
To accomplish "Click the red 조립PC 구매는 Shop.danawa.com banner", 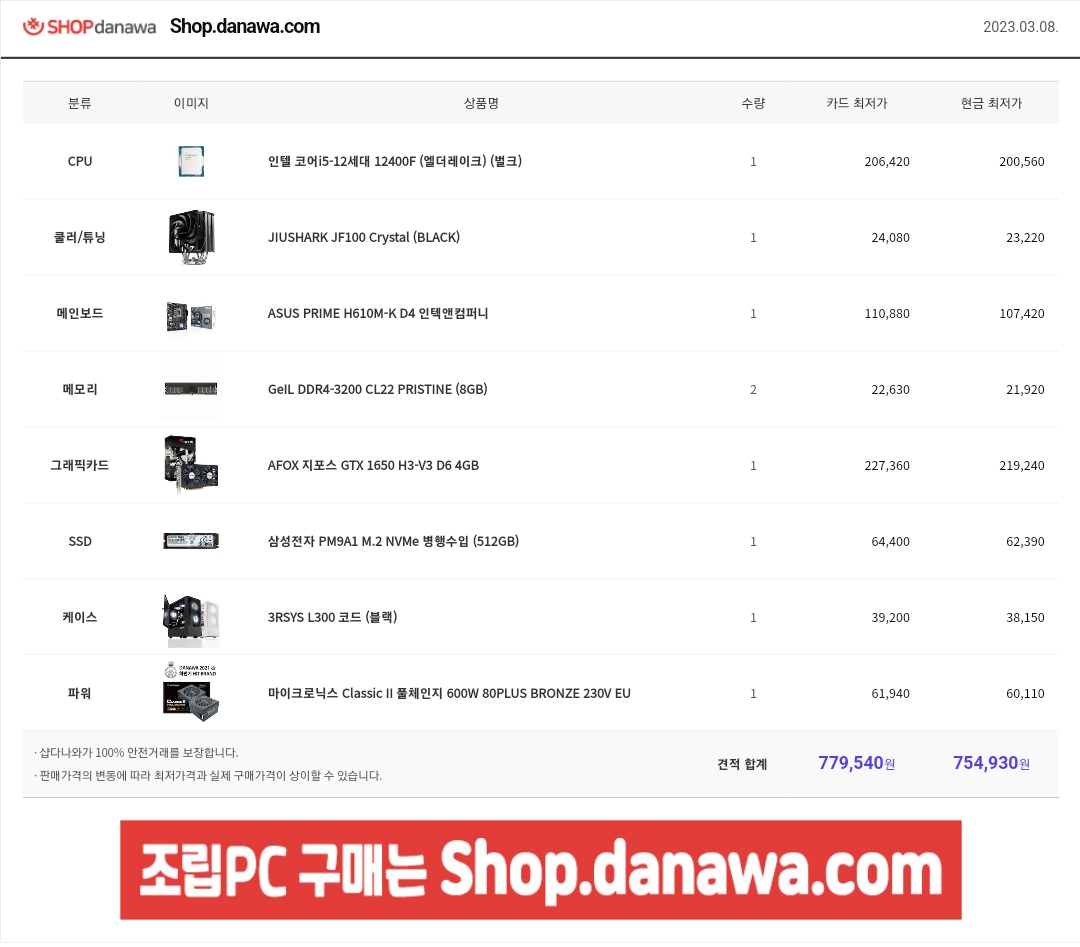I will (x=541, y=870).
